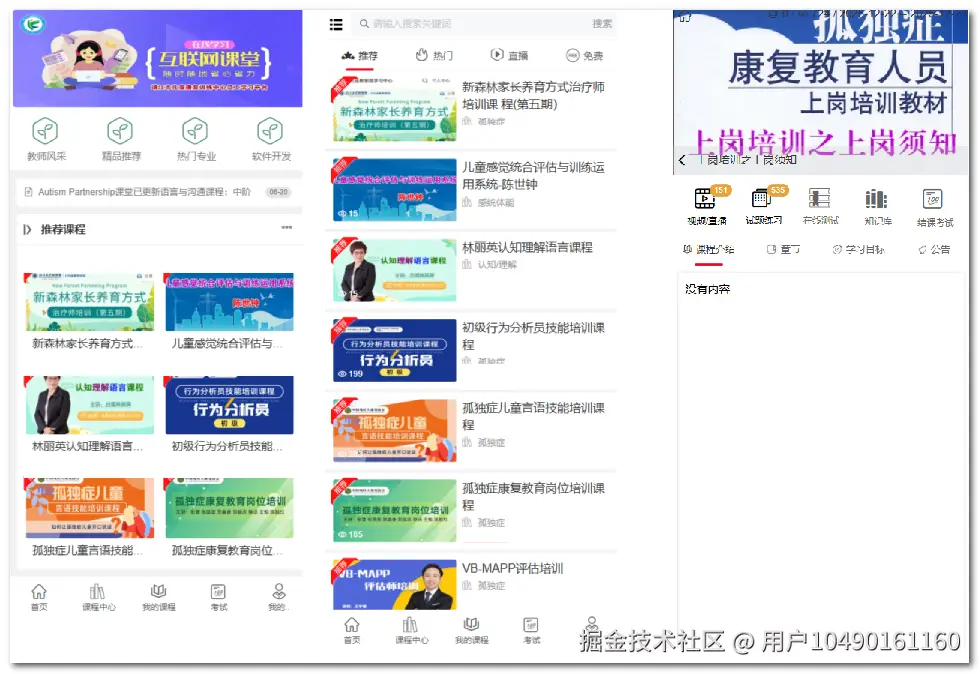Open 试题练习 practice questions with 535 badge
The height and width of the screenshot is (674, 980).
pos(762,200)
